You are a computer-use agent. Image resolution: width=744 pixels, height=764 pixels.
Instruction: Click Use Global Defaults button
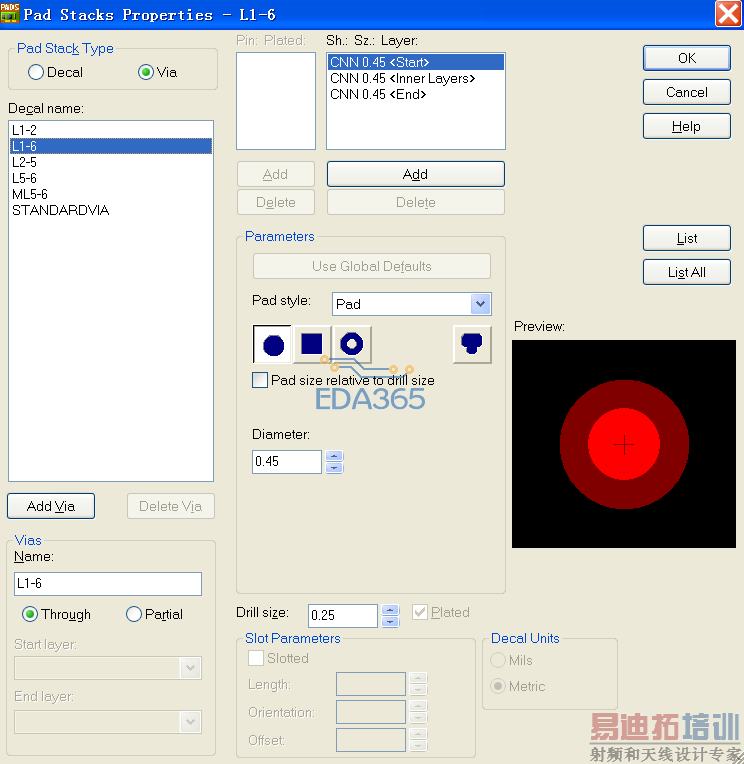372,266
